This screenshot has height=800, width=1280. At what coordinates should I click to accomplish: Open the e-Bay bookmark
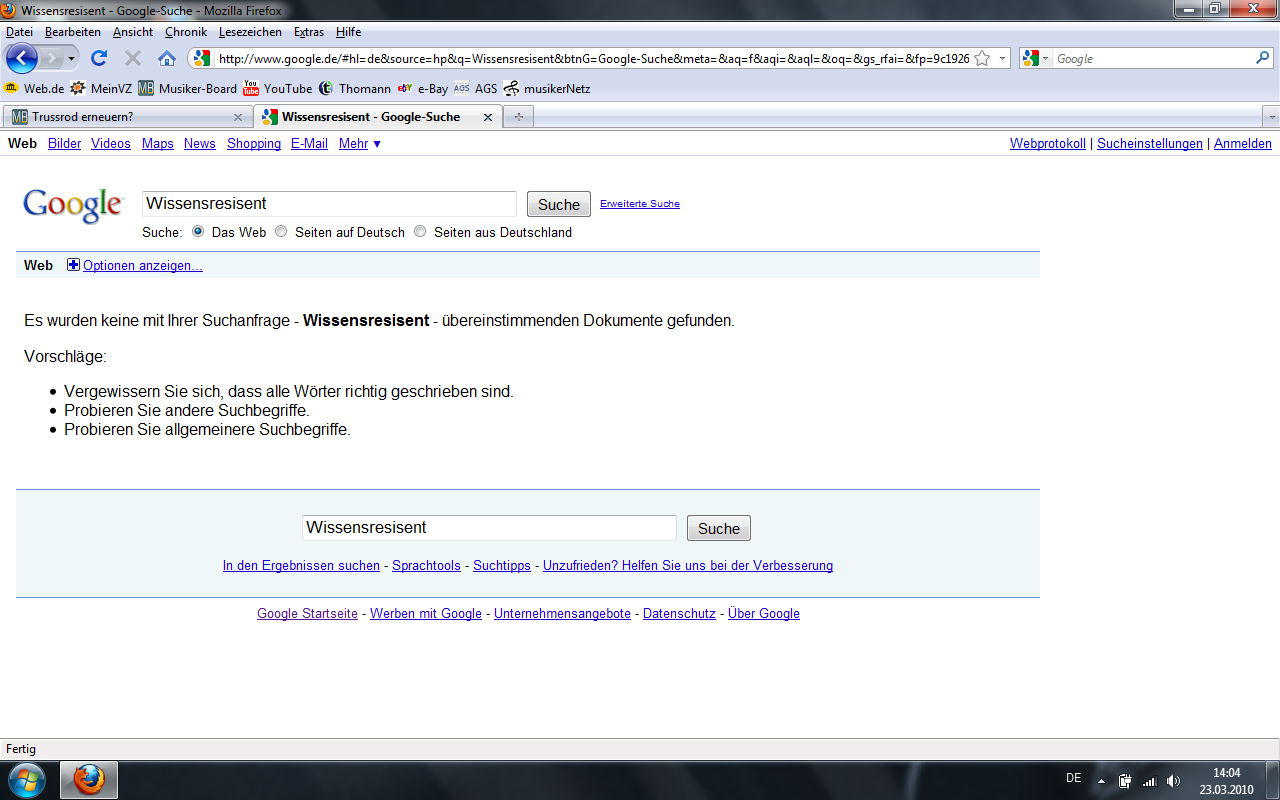click(x=423, y=88)
